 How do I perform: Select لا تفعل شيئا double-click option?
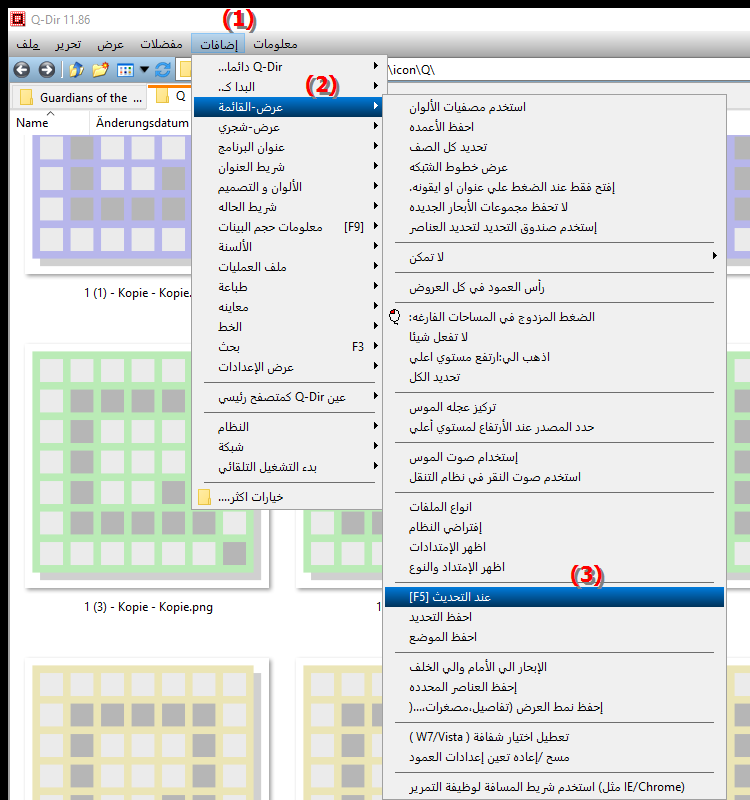pyautogui.click(x=554, y=337)
